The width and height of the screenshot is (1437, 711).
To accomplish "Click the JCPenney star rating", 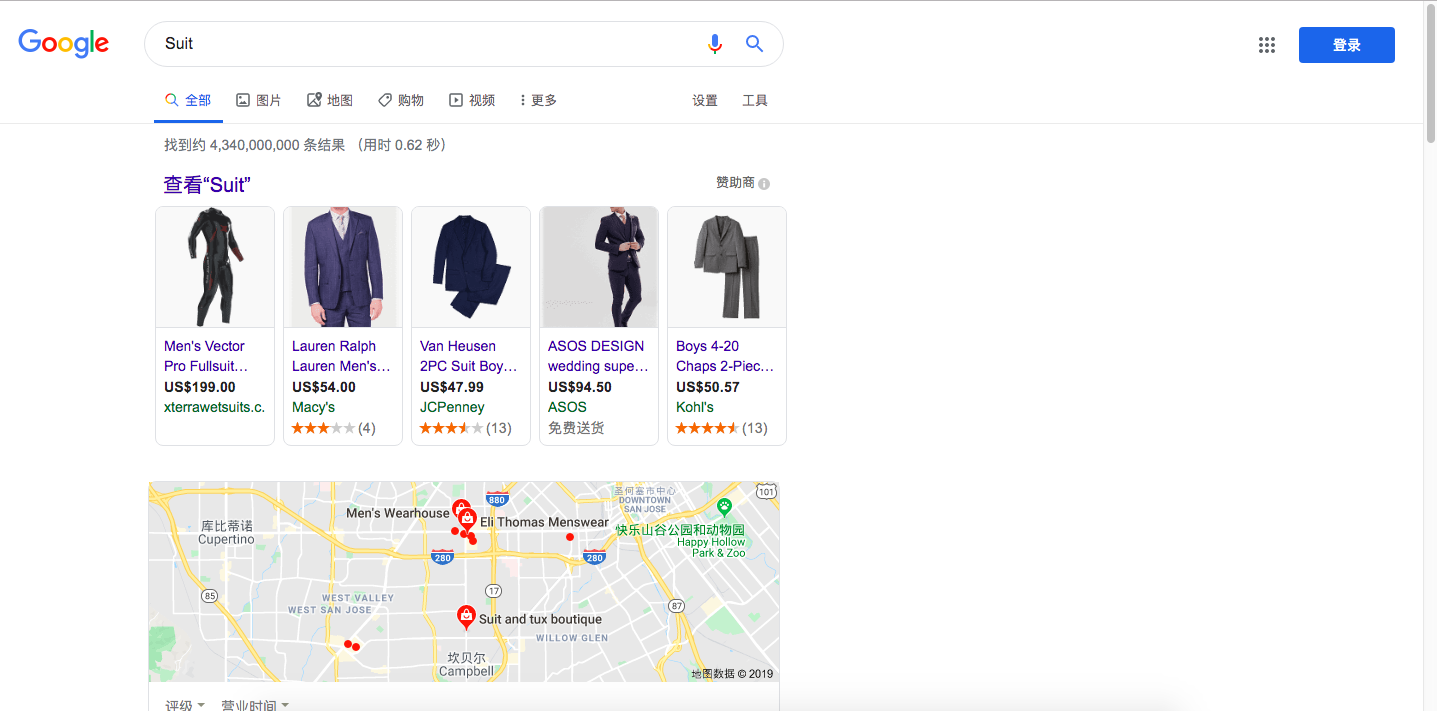I will 451,428.
